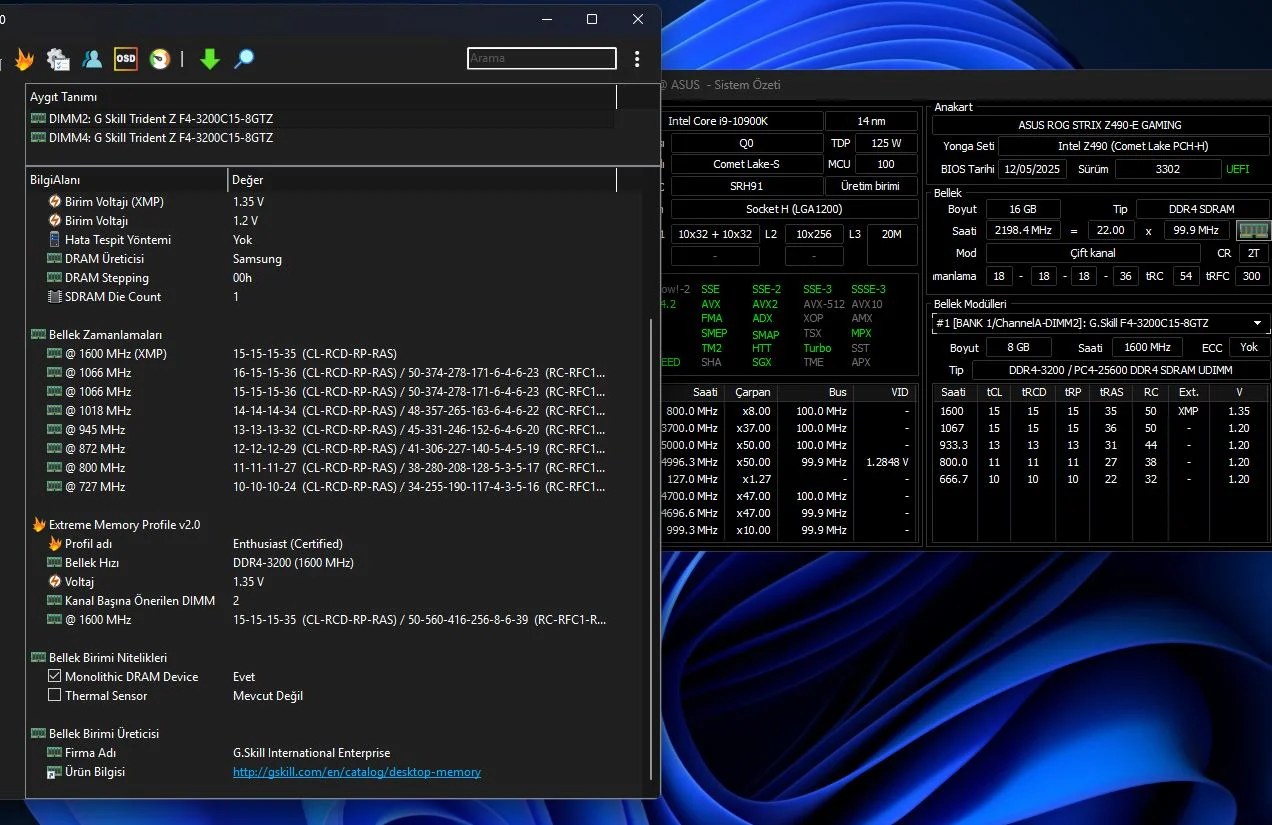Screen dimensions: 1272x825
Task: Click the BilgiAlanı column header
Action: 127,180
